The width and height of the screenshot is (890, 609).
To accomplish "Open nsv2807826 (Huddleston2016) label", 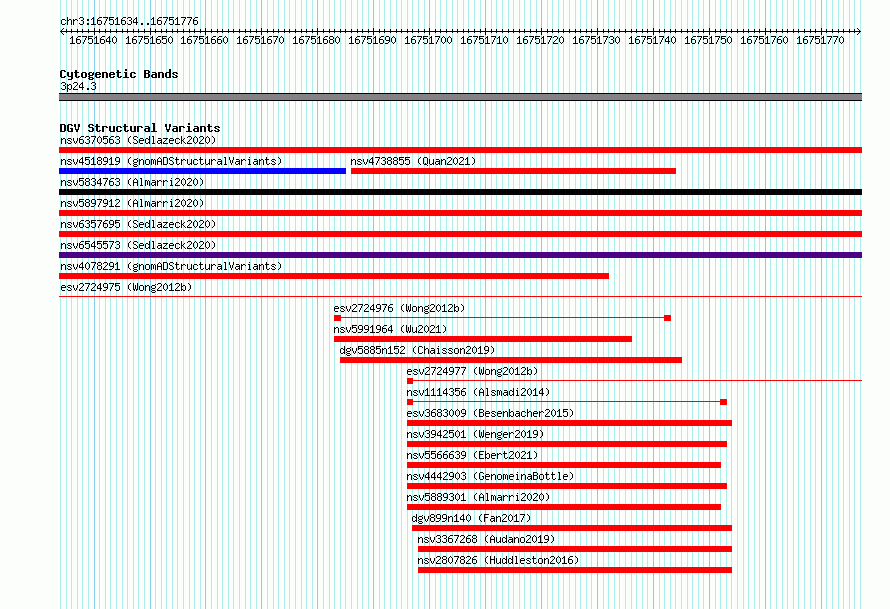I will tap(498, 560).
